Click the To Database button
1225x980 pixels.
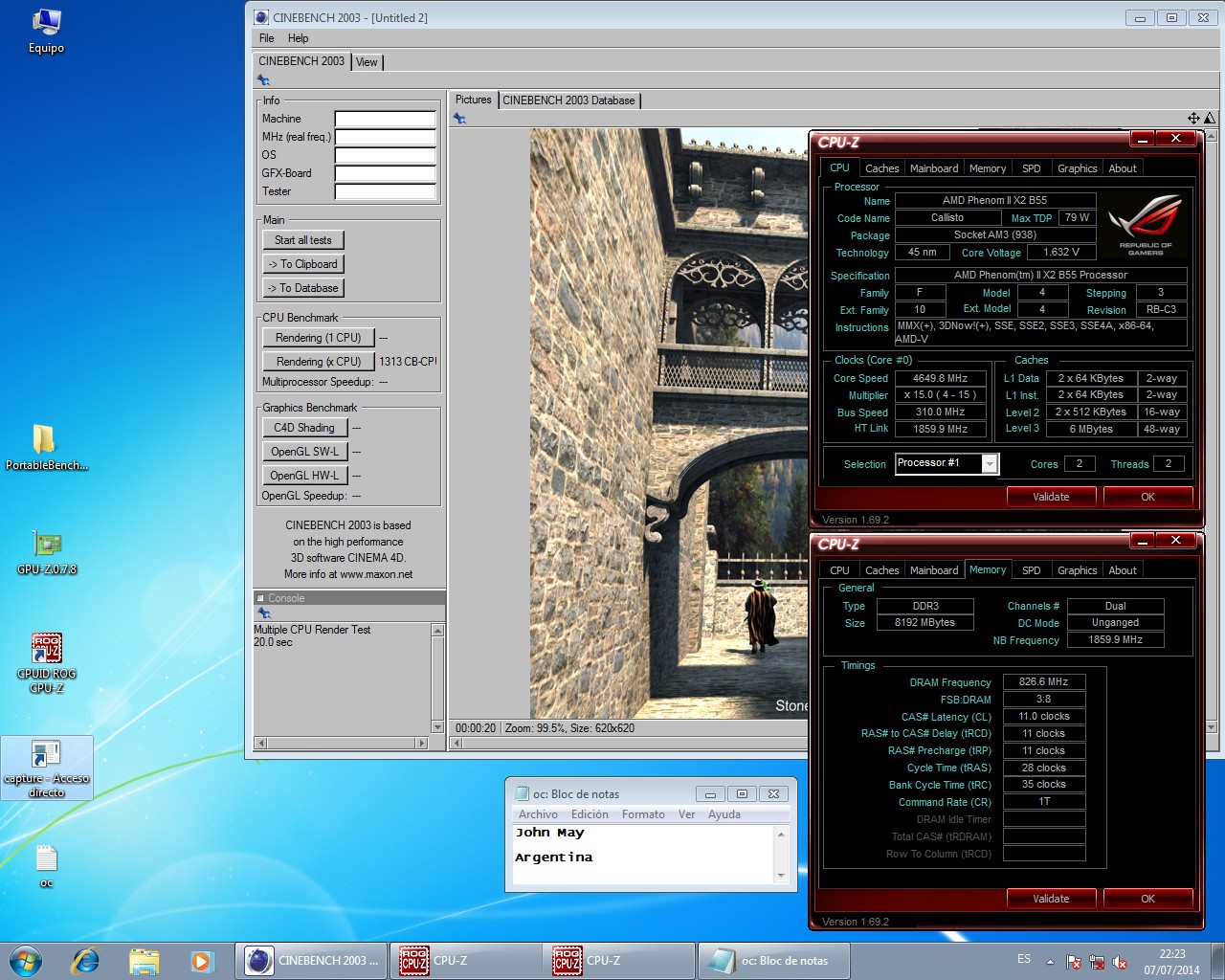coord(303,288)
